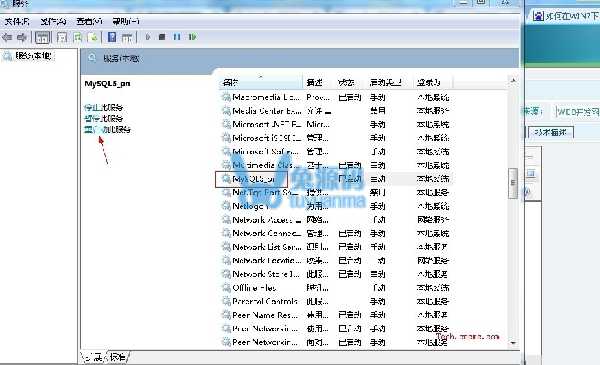The height and width of the screenshot is (365, 600).
Task: Click the 停止此服务 stop service link
Action: 103,108
